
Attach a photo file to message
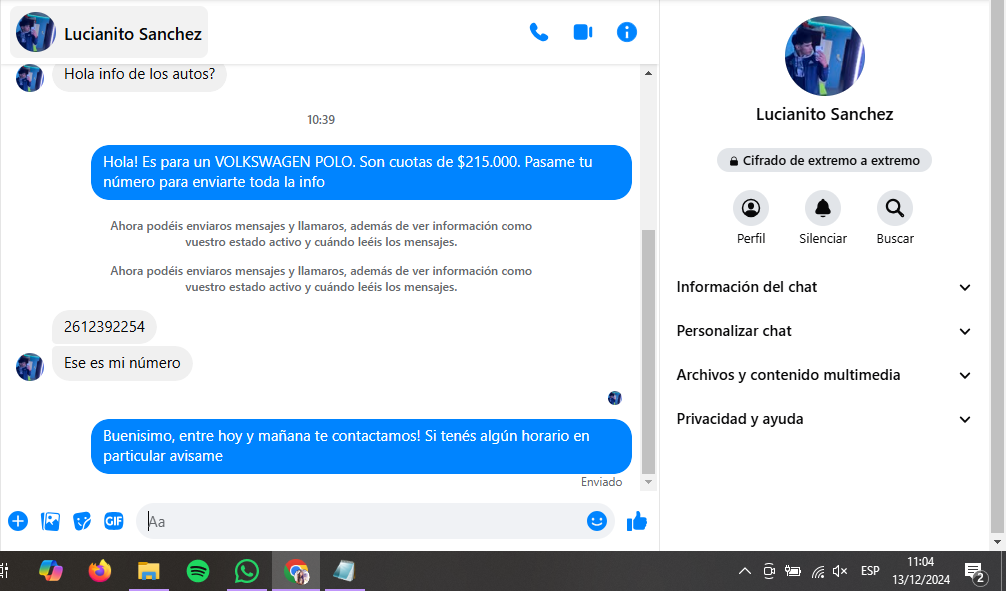[x=50, y=521]
